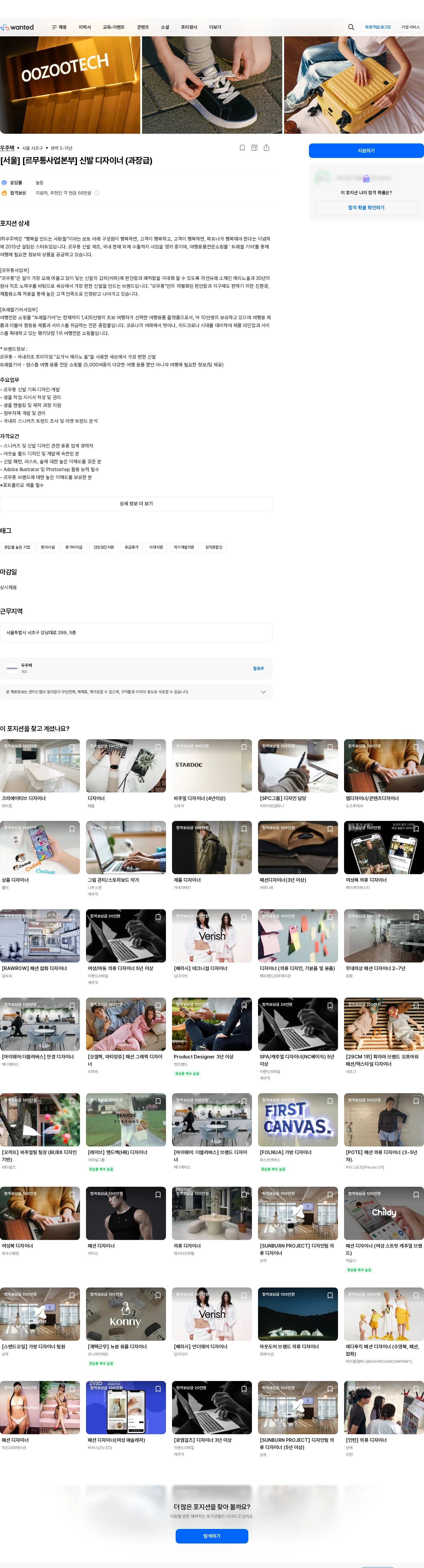The width and height of the screenshot is (424, 1568).
Task: Click the 건강검진지원 tag
Action: [104, 547]
